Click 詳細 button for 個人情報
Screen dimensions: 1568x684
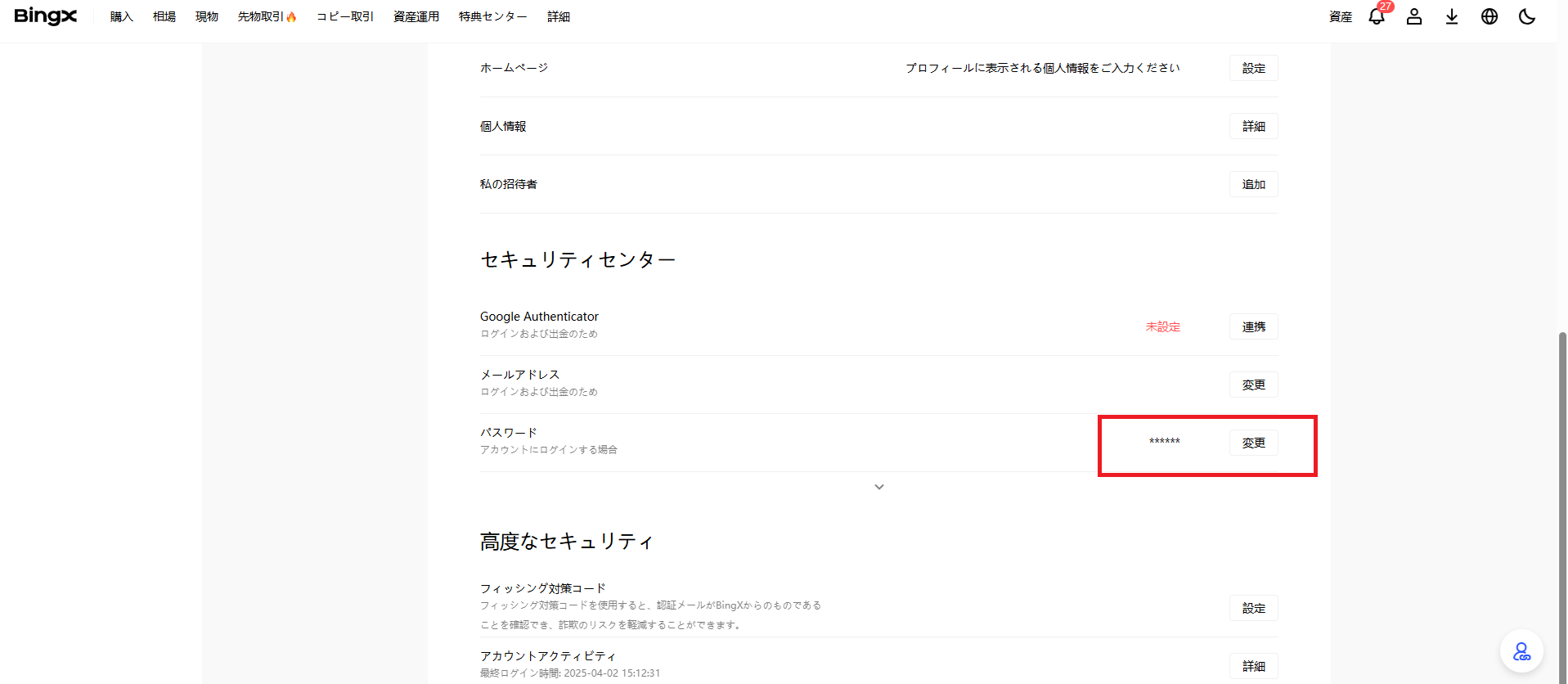coord(1253,126)
